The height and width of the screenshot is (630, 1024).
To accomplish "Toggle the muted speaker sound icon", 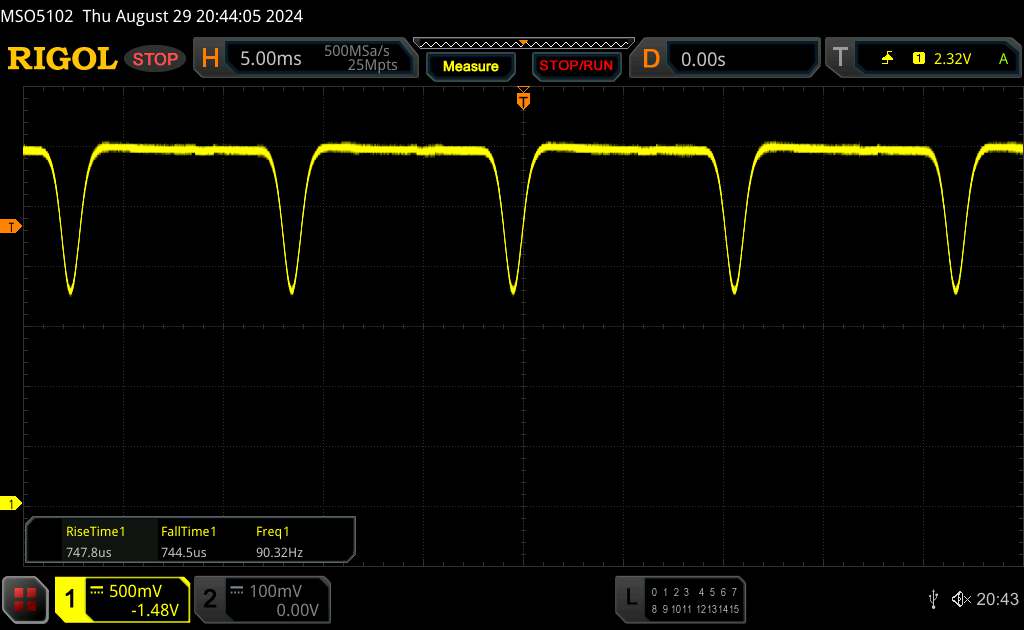I will pos(960,599).
